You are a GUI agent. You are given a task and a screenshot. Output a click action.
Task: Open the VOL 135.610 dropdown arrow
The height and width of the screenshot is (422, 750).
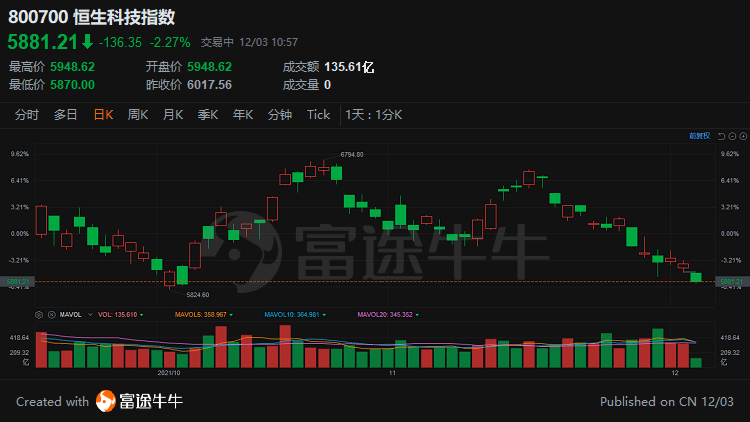[142, 315]
